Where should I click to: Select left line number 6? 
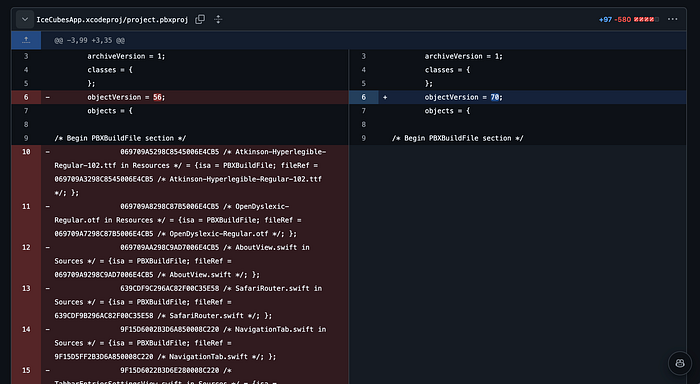[26, 97]
